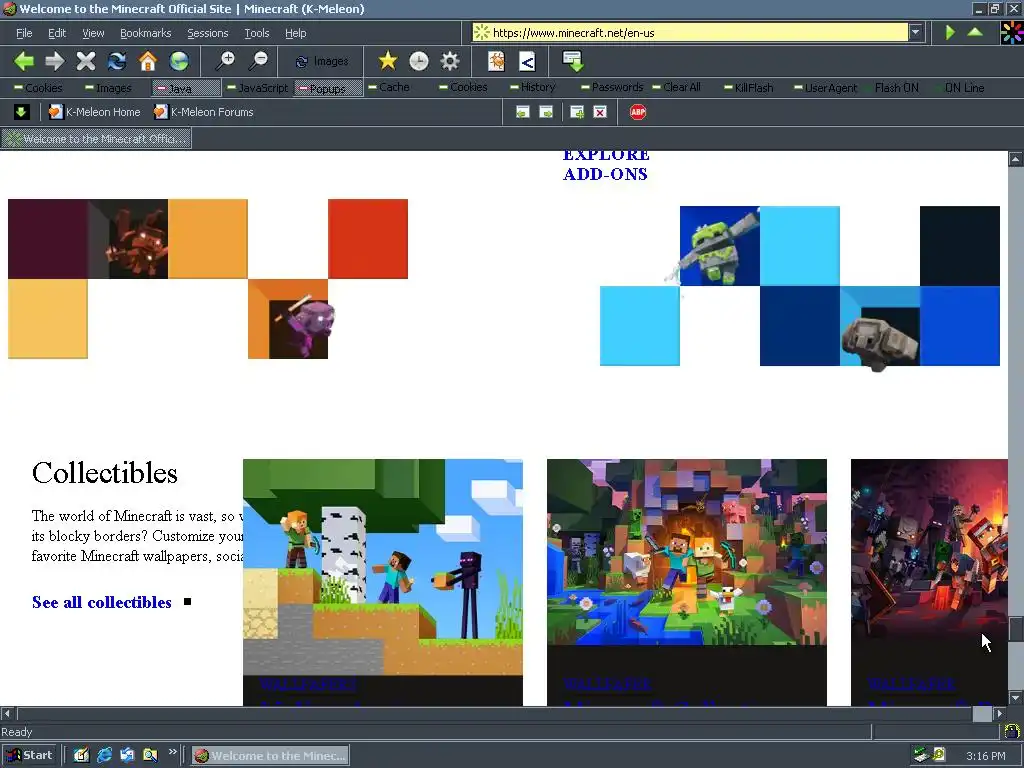Click the Cookies option between Cache and History
Image resolution: width=1024 pixels, height=768 pixels.
coord(464,87)
